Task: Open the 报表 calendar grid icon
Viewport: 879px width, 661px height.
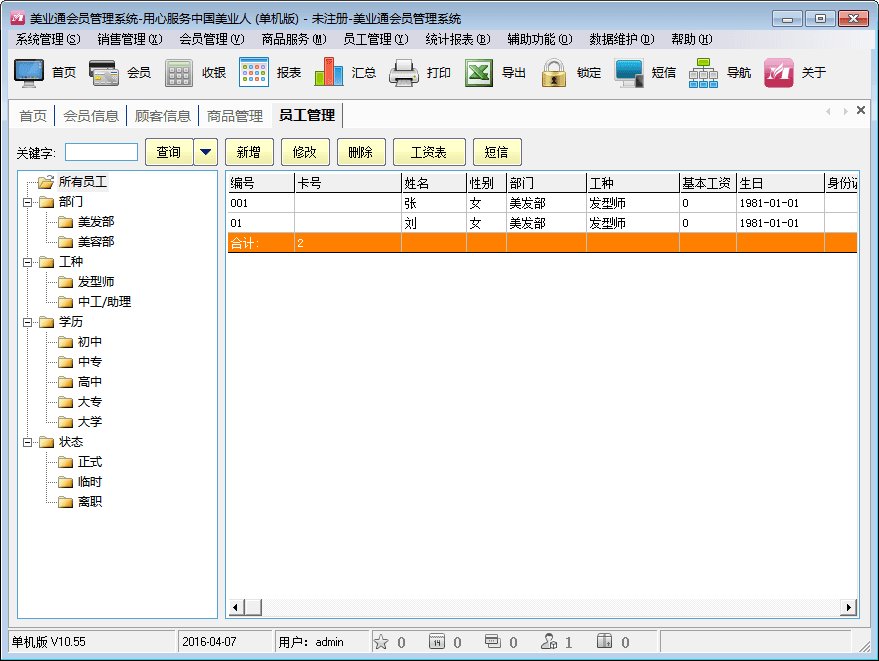Action: [254, 73]
